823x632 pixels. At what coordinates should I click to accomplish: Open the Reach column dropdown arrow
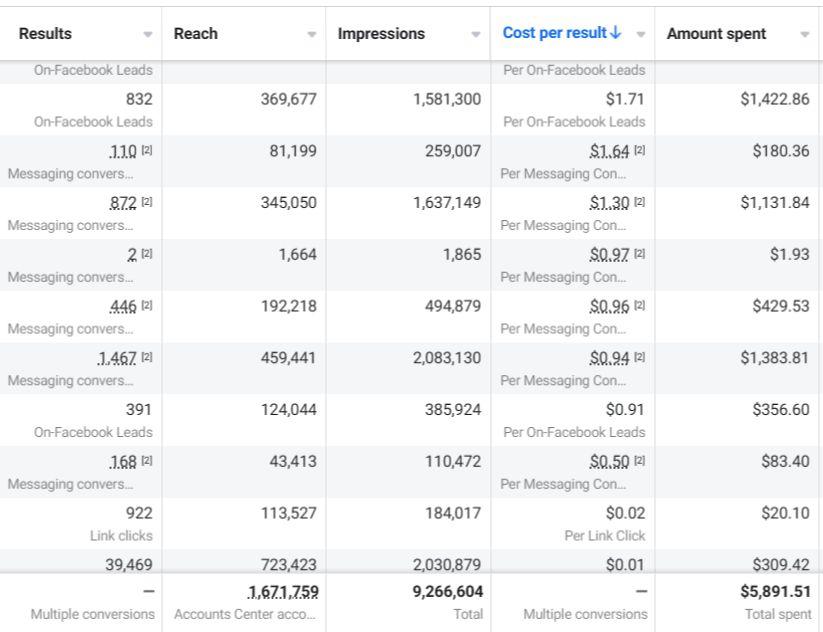pyautogui.click(x=311, y=34)
